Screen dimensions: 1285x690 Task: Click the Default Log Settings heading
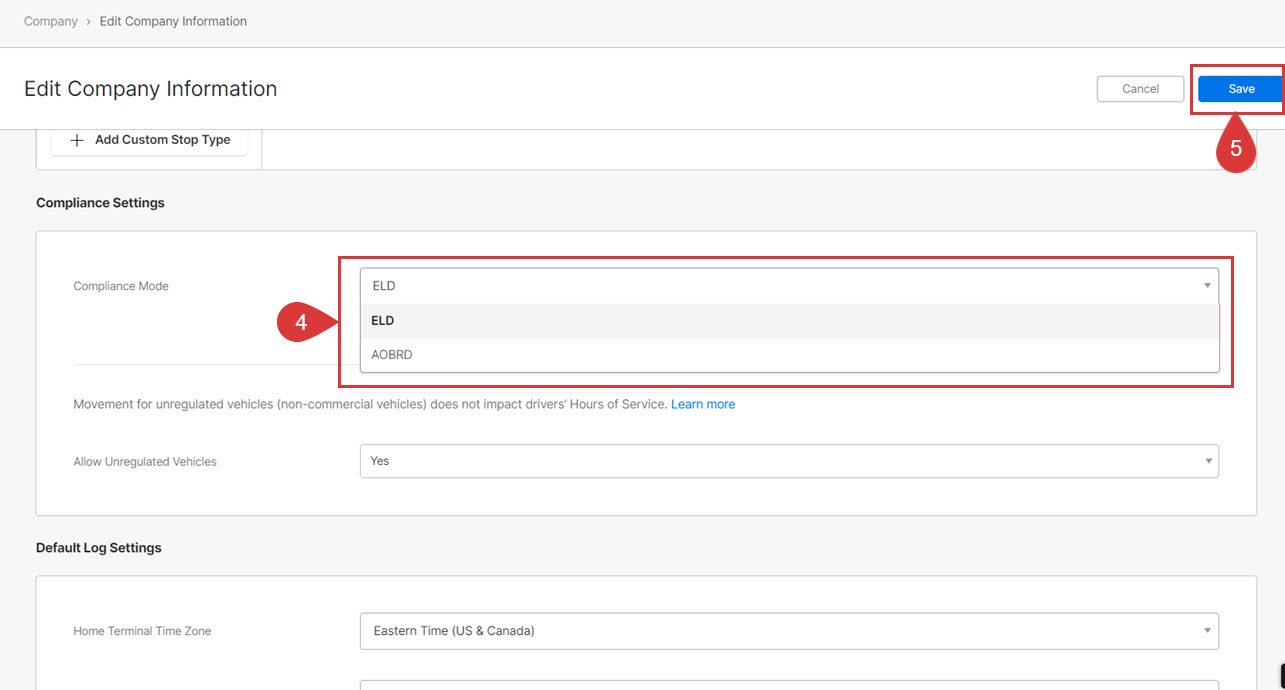coord(98,548)
